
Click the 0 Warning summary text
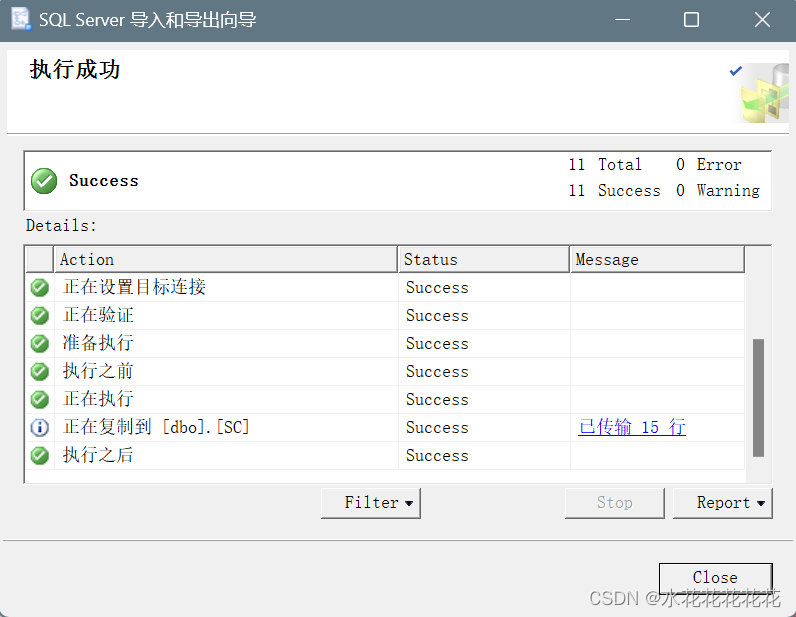click(x=718, y=190)
